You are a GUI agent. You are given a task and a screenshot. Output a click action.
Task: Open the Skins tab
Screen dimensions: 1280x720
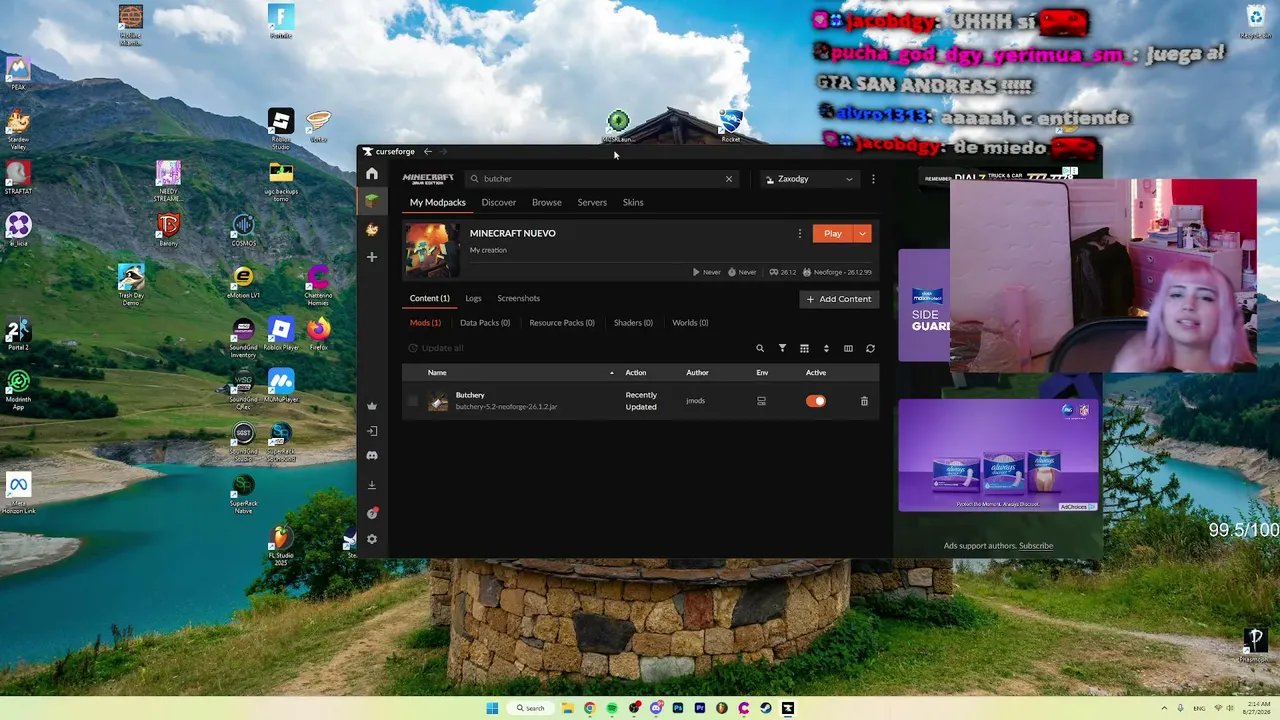point(633,203)
